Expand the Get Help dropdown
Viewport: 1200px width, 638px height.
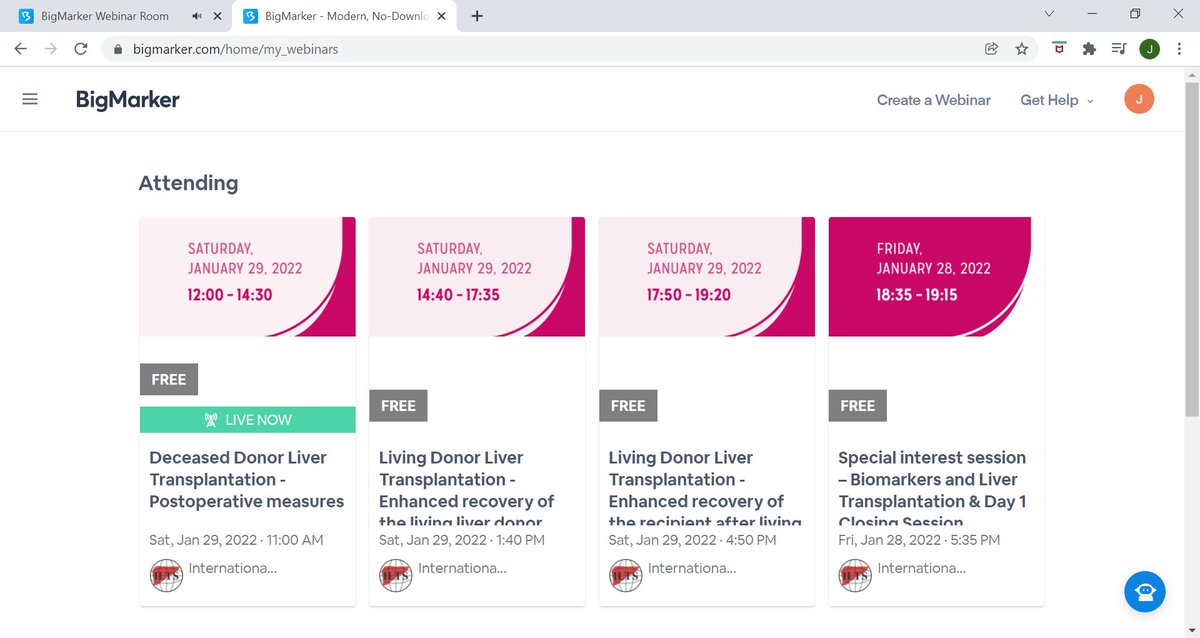tap(1057, 100)
